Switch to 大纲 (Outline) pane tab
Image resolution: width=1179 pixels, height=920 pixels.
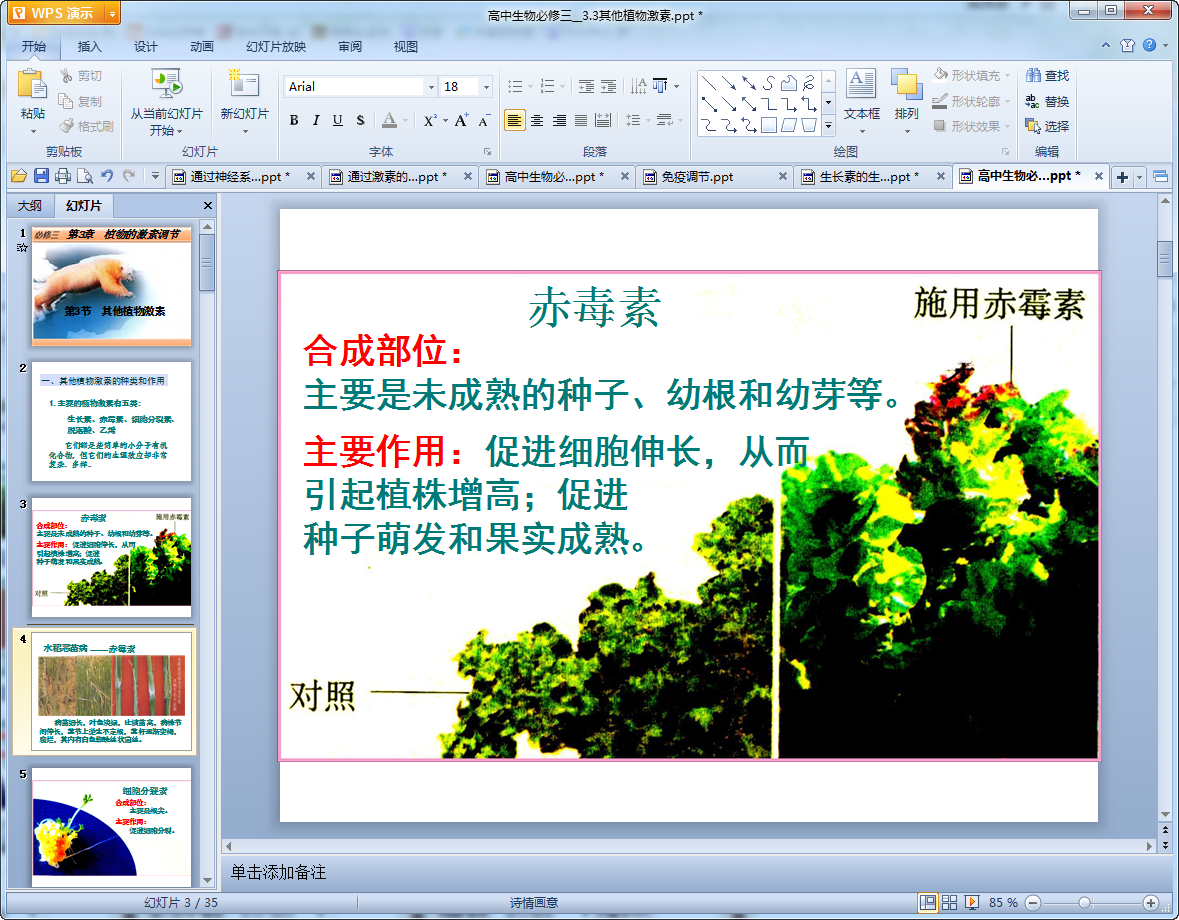[x=30, y=205]
